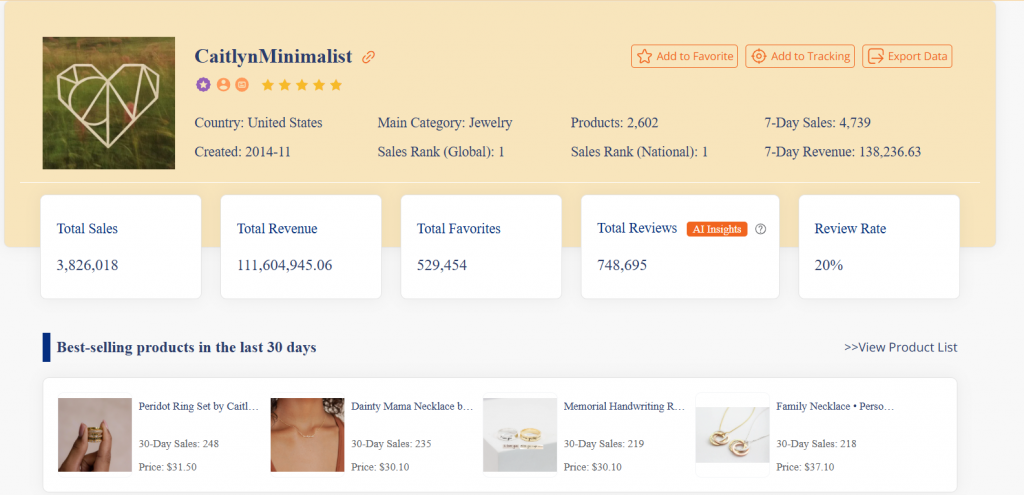This screenshot has height=495, width=1024.
Task: Click the export arrow icon in Export Data
Action: [876, 56]
